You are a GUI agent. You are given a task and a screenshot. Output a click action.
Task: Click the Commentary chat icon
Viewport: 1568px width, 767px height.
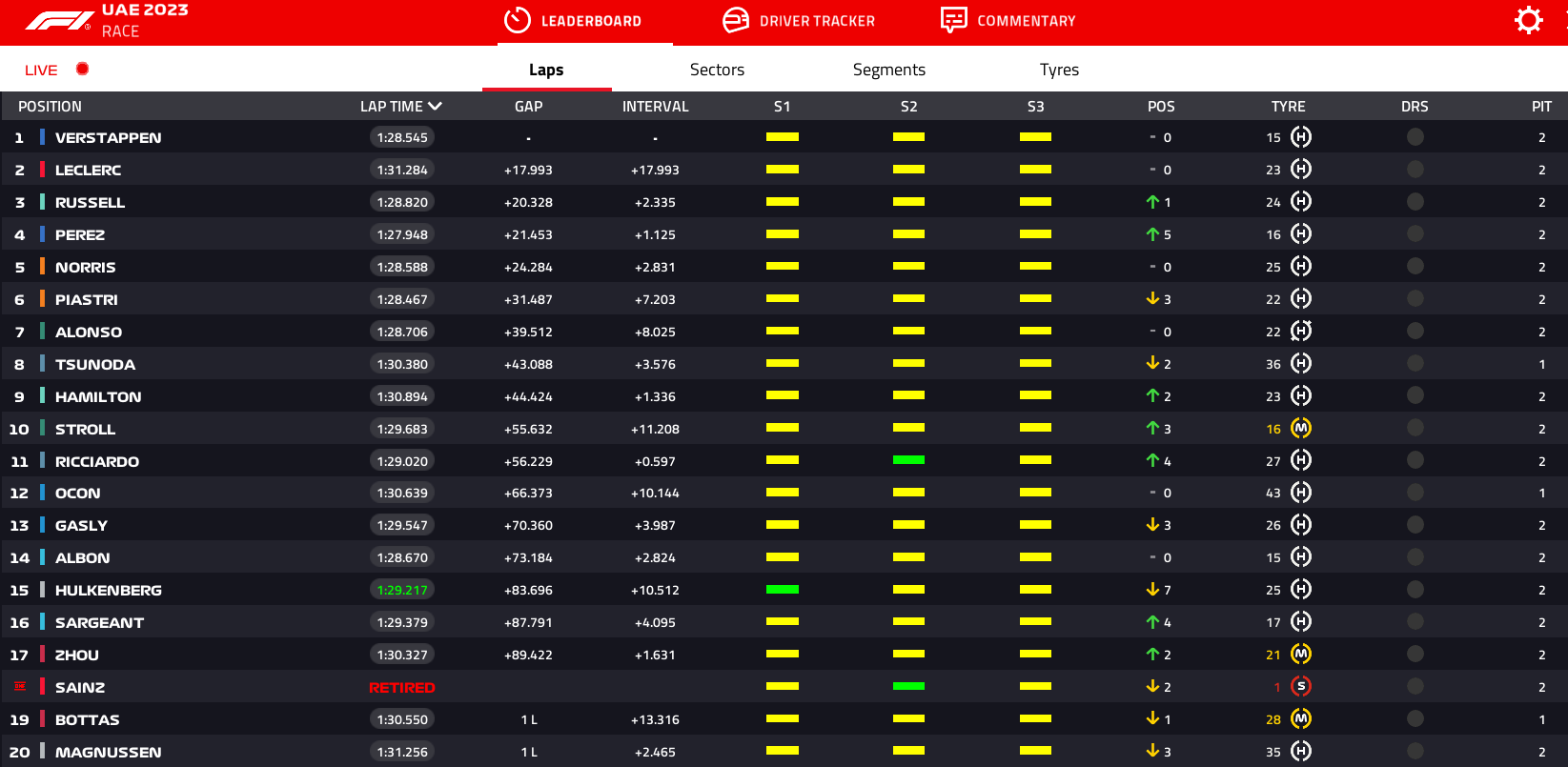[x=953, y=20]
